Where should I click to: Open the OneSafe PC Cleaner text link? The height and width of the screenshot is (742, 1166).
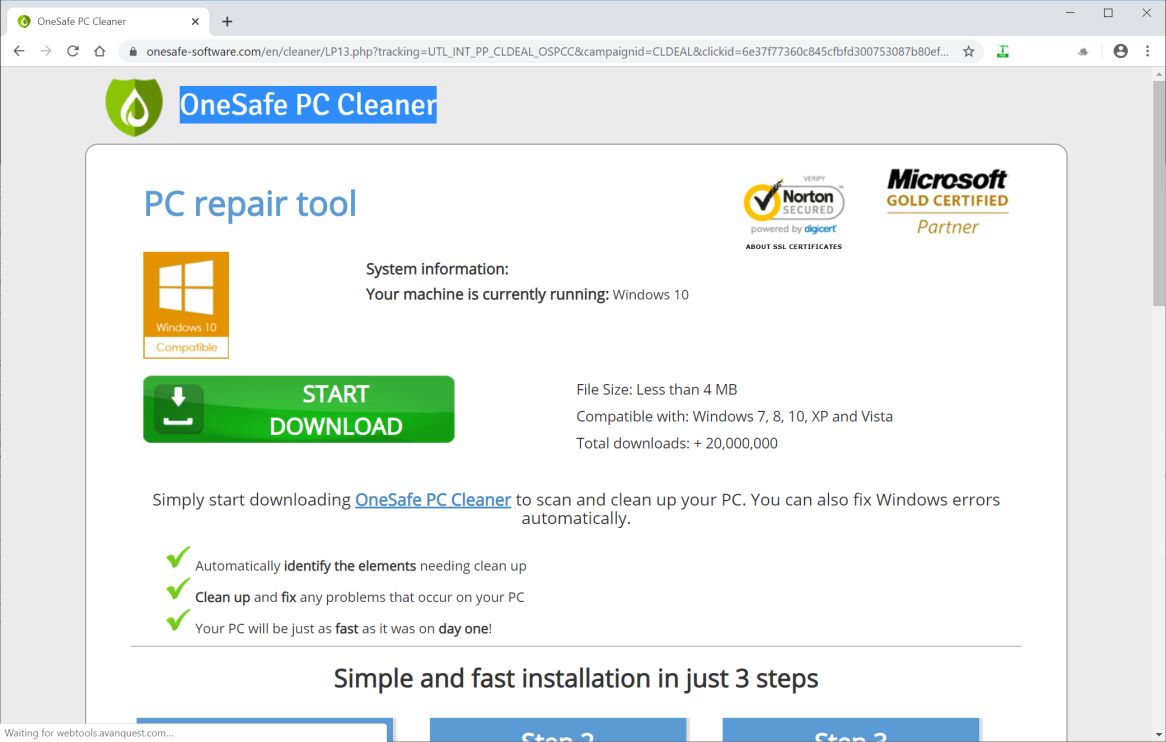(x=433, y=500)
